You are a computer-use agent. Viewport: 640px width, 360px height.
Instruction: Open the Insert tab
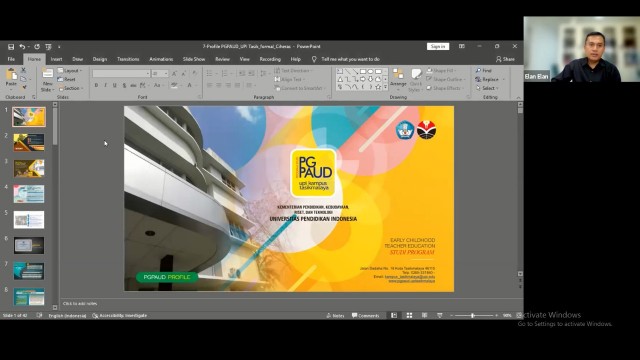coord(56,59)
